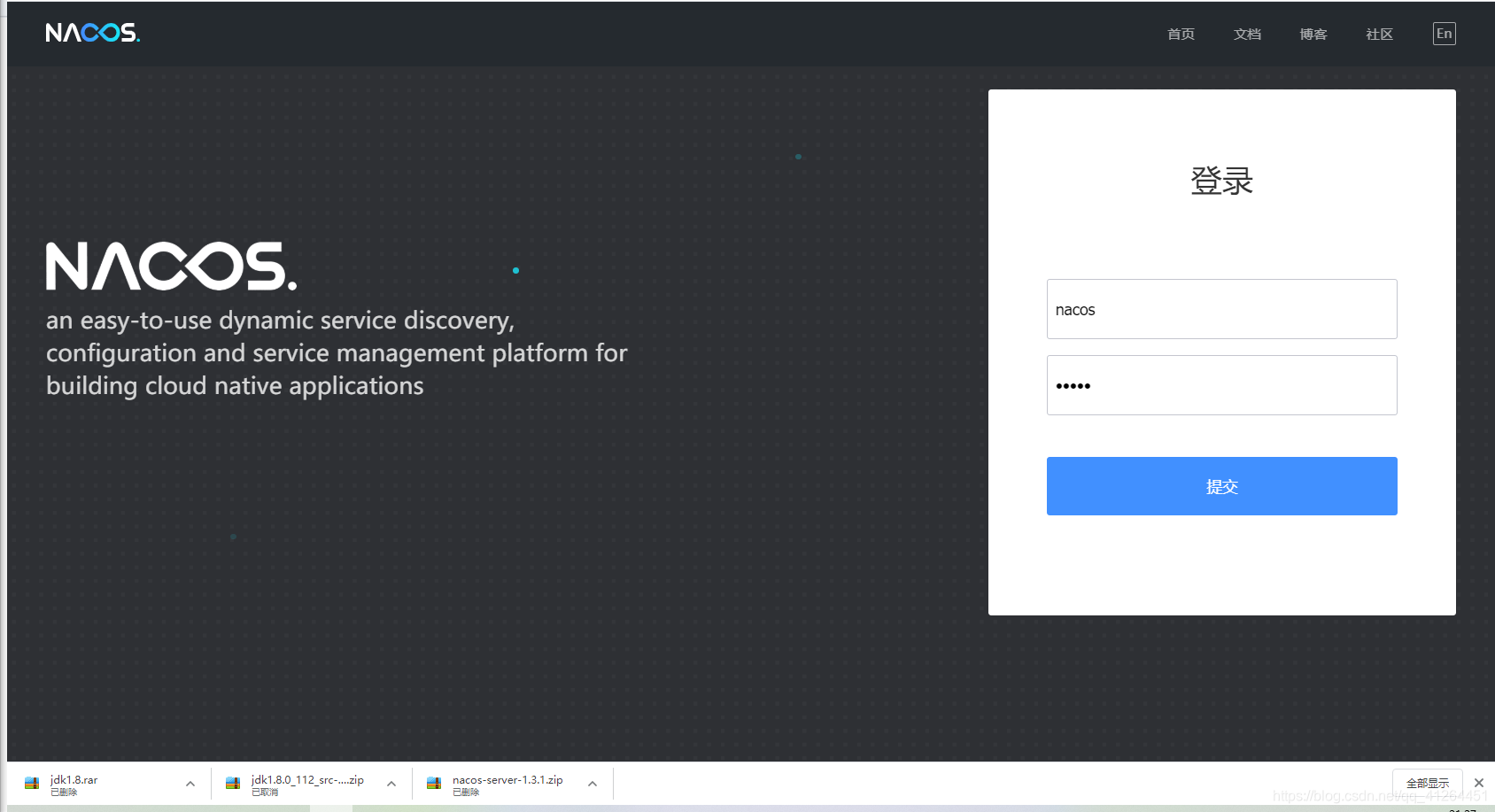Select the nacos-server-1.3.1.zip file name
Image resolution: width=1495 pixels, height=812 pixels.
pos(507,780)
